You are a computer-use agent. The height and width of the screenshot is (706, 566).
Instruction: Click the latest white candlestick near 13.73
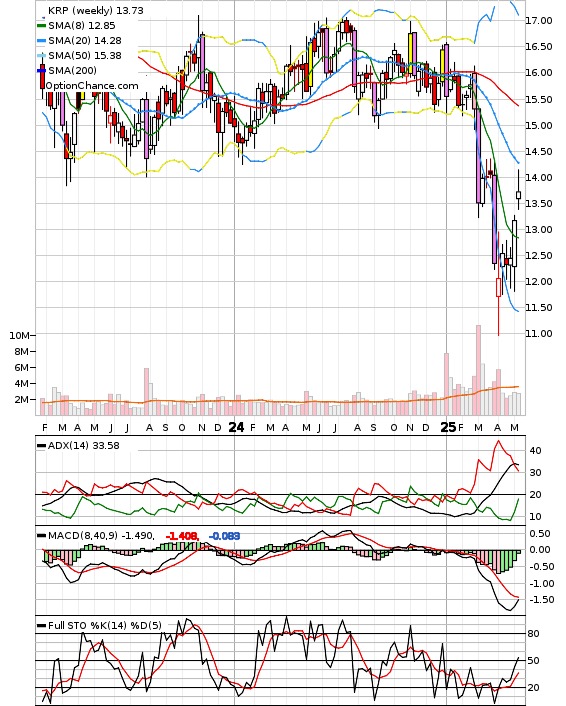coord(519,195)
